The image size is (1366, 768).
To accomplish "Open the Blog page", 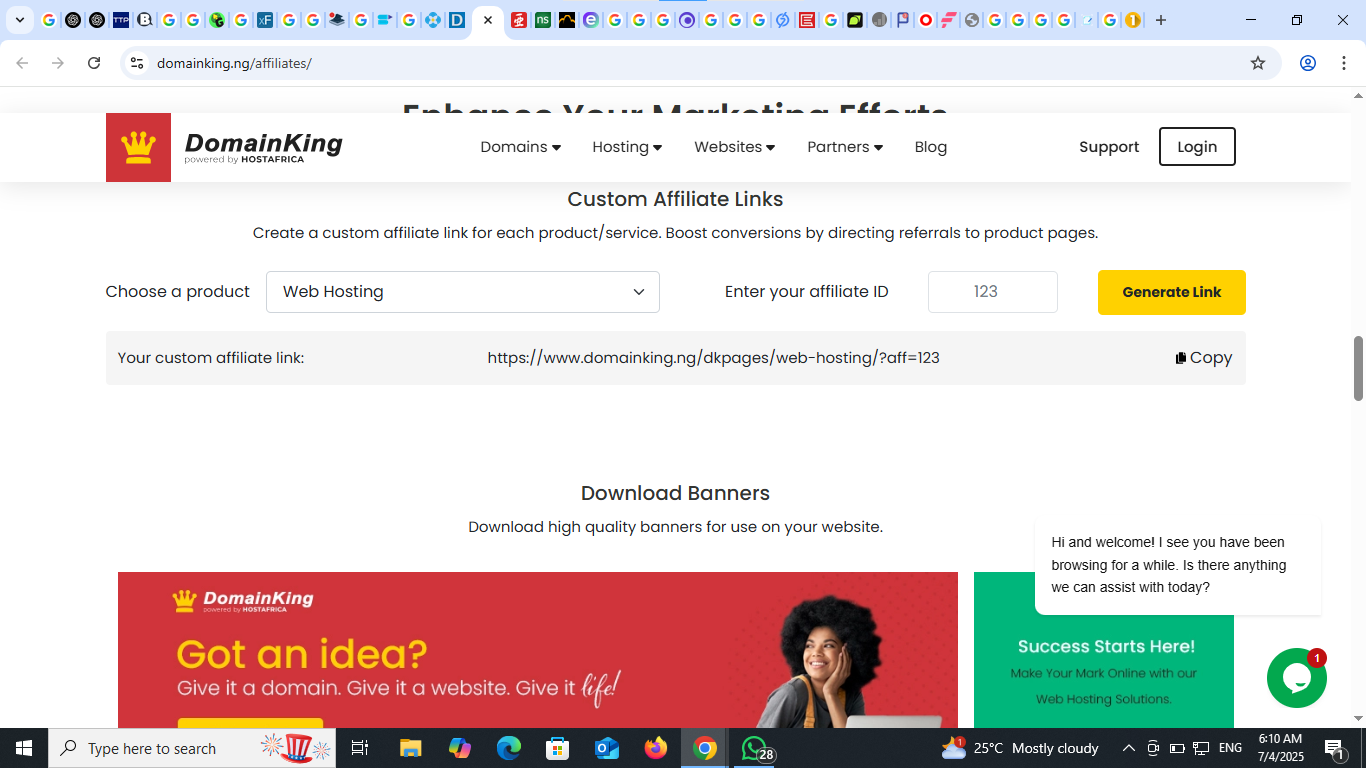I will pos(930,147).
